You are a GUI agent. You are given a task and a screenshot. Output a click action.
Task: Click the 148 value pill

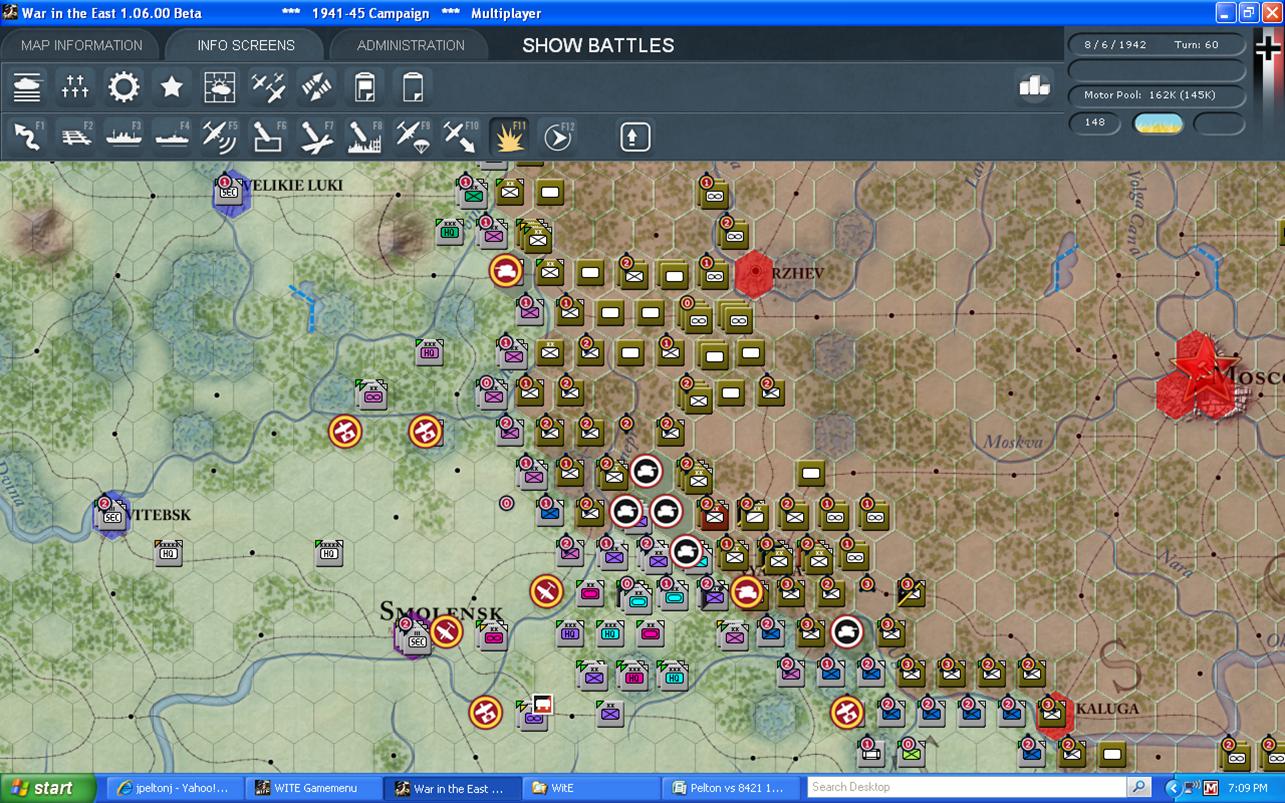1095,122
